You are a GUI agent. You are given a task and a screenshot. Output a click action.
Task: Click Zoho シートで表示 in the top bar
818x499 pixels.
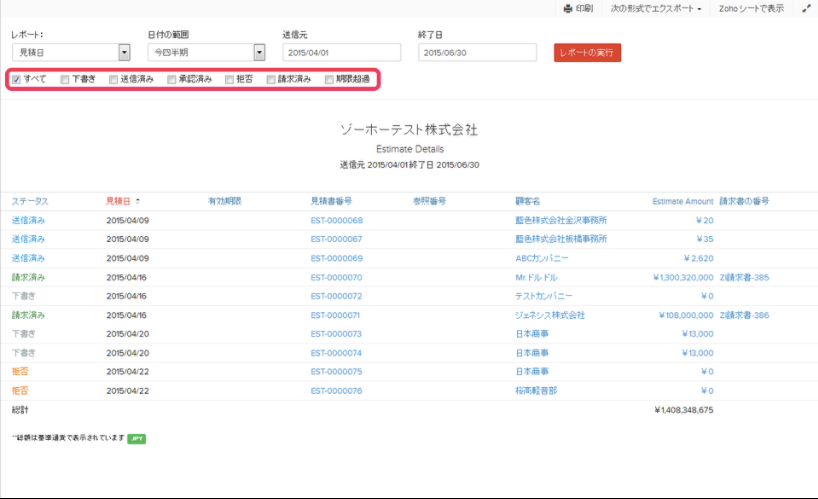[753, 8]
